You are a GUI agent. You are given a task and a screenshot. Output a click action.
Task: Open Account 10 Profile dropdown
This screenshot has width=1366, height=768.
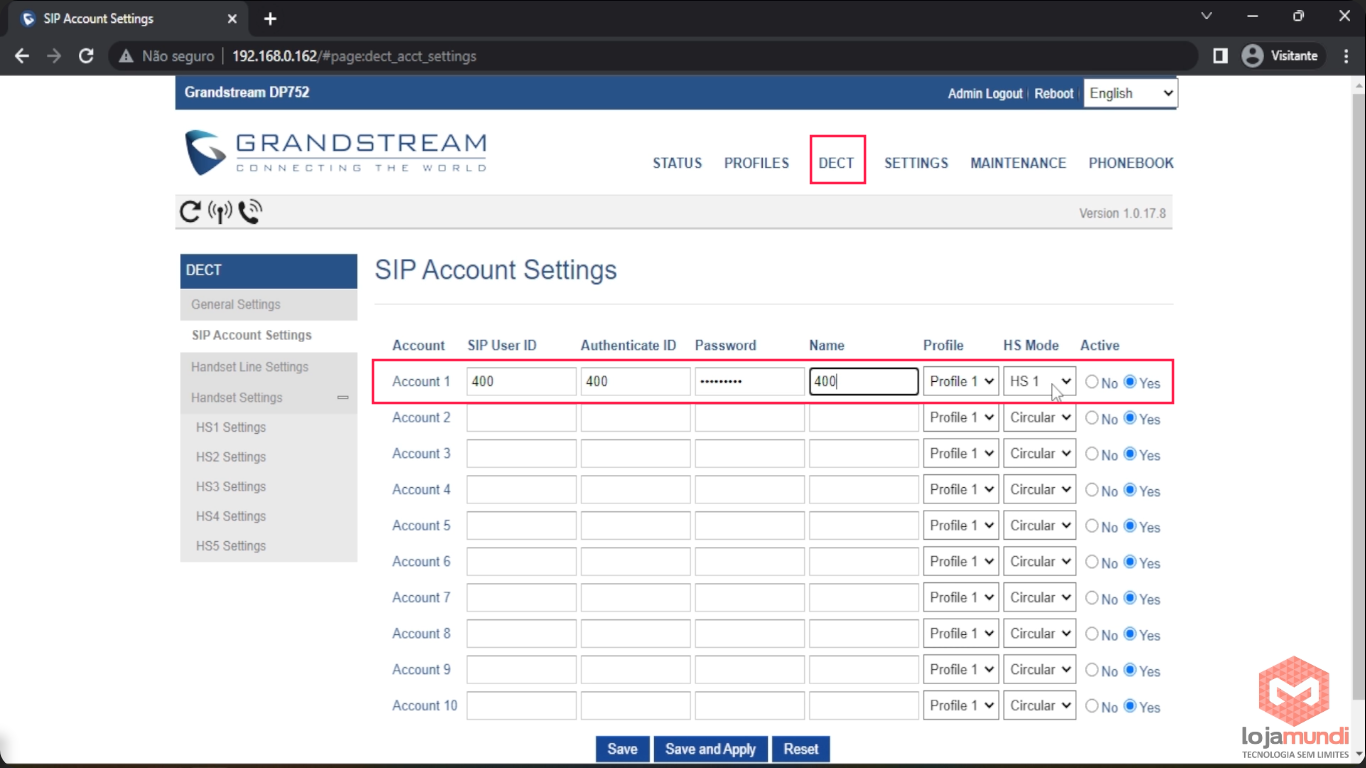click(x=961, y=705)
